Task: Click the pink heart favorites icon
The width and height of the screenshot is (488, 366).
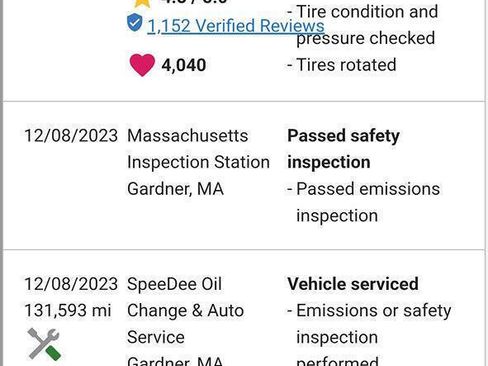Action: (142, 65)
